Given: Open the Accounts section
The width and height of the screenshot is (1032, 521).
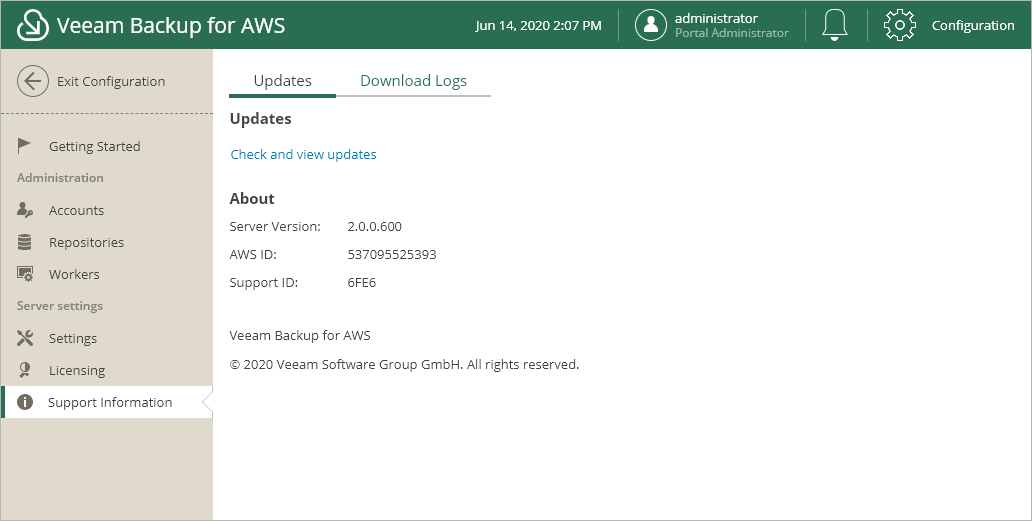Looking at the screenshot, I should click(107, 211).
